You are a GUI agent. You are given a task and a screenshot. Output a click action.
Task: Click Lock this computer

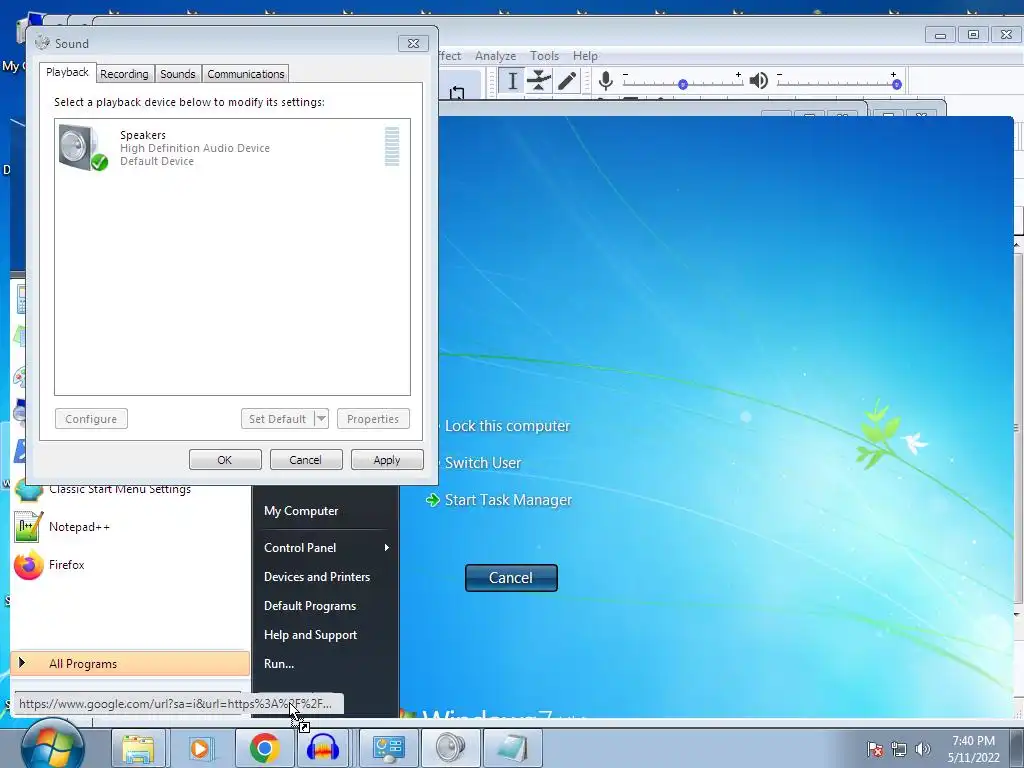(x=507, y=426)
